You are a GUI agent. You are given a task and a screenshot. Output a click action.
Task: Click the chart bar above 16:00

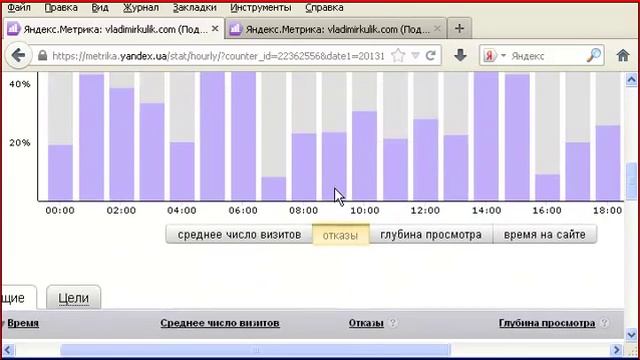click(547, 187)
